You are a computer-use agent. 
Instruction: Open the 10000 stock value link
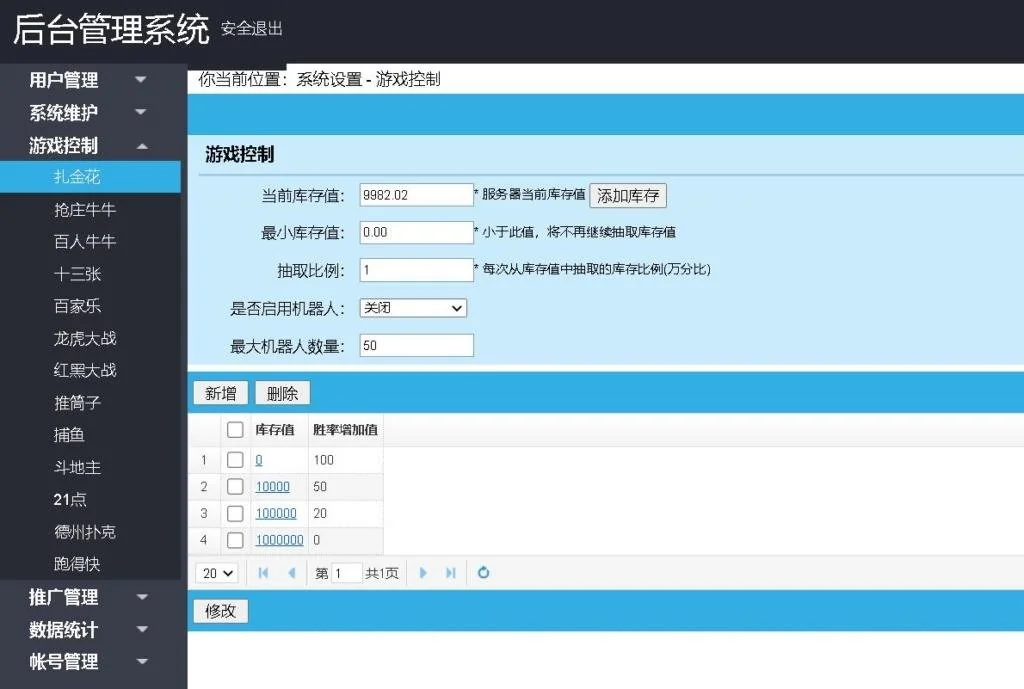(x=271, y=486)
